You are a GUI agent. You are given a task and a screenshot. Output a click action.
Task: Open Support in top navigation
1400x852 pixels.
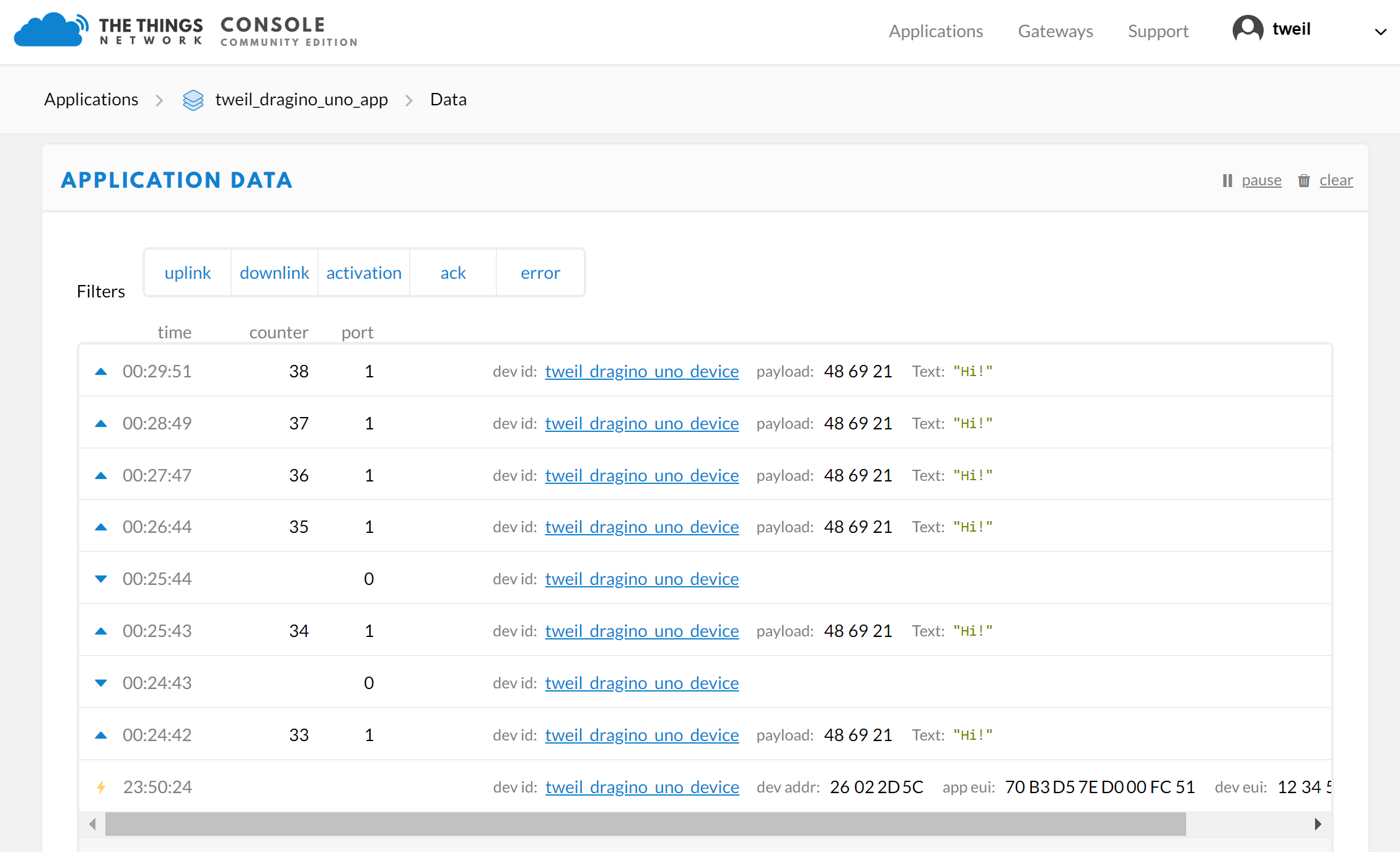pos(1158,31)
